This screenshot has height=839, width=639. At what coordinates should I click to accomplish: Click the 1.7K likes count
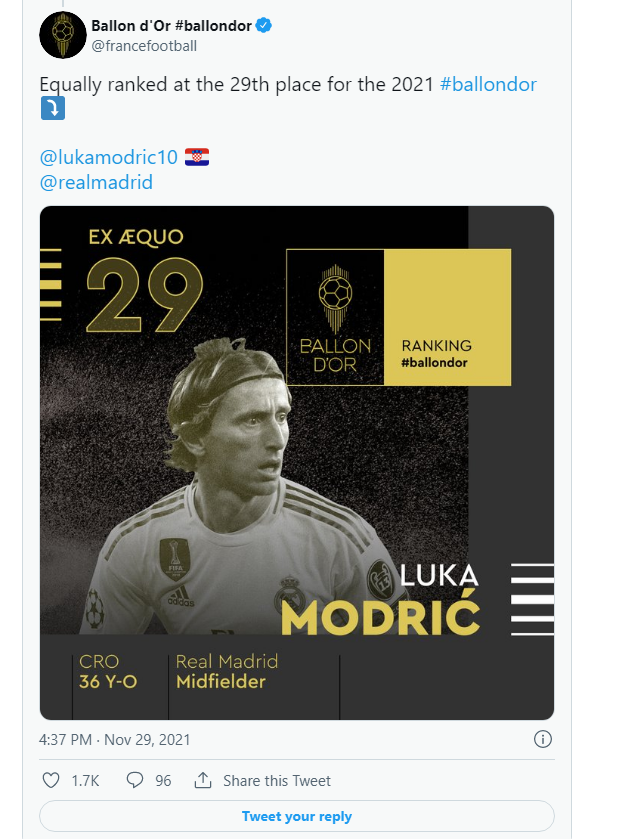(x=86, y=781)
